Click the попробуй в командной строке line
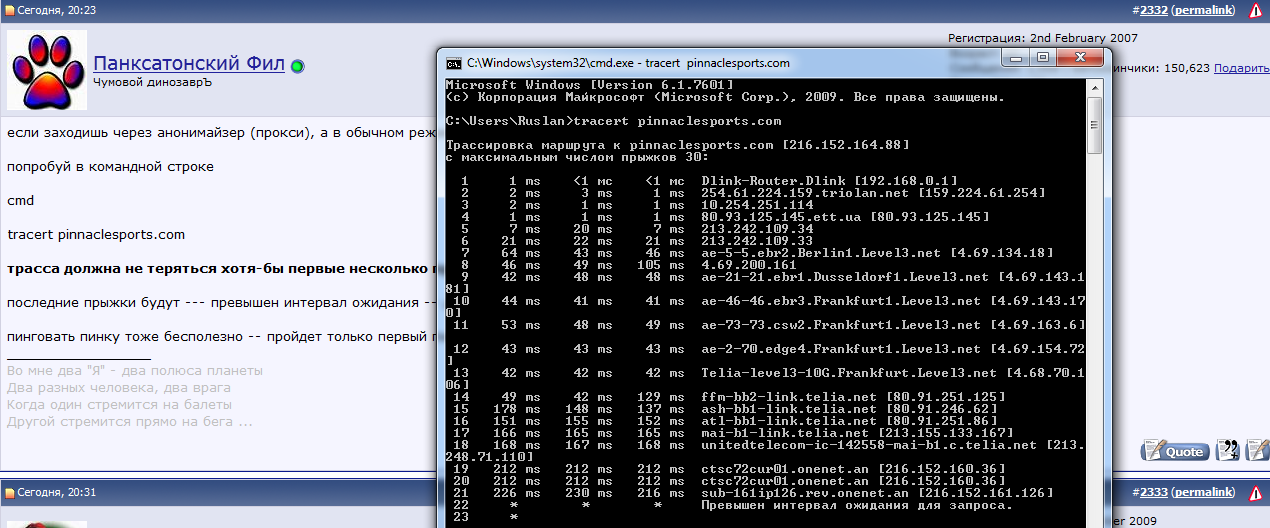1270x528 pixels. click(x=110, y=166)
